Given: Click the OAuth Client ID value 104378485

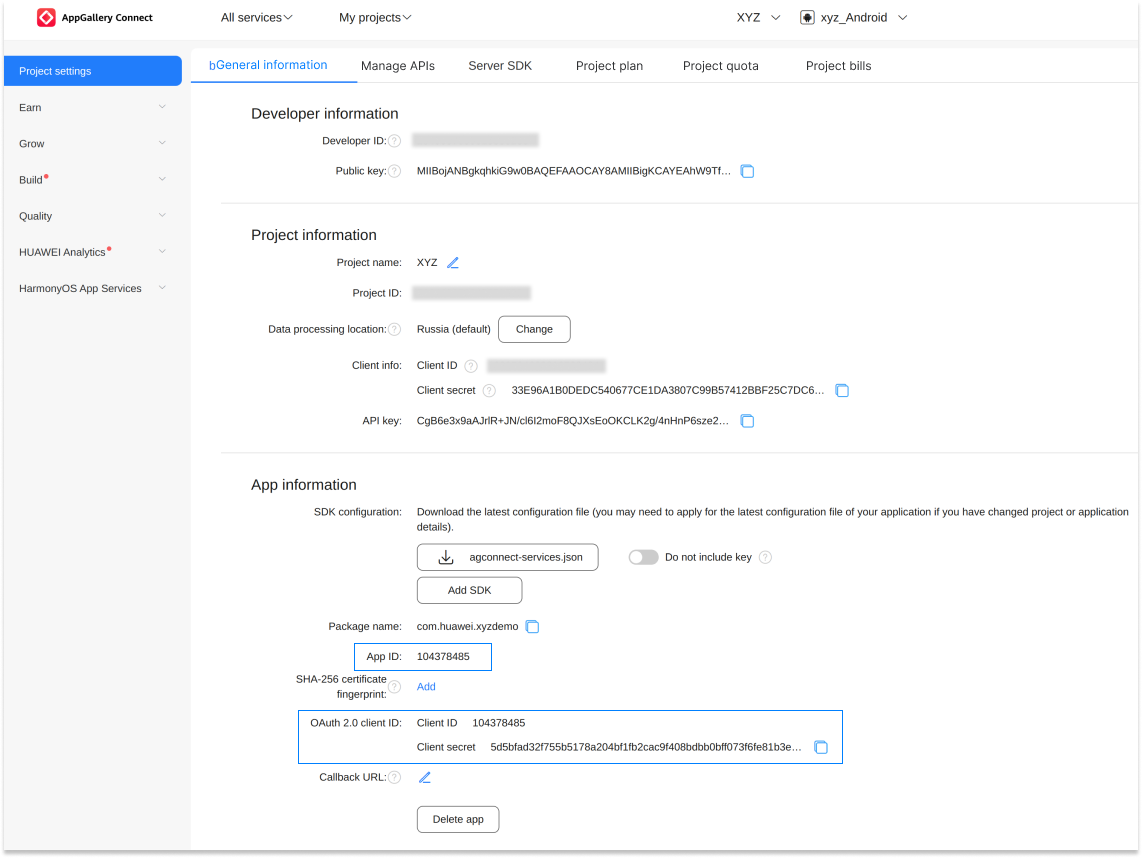Looking at the screenshot, I should [x=499, y=723].
